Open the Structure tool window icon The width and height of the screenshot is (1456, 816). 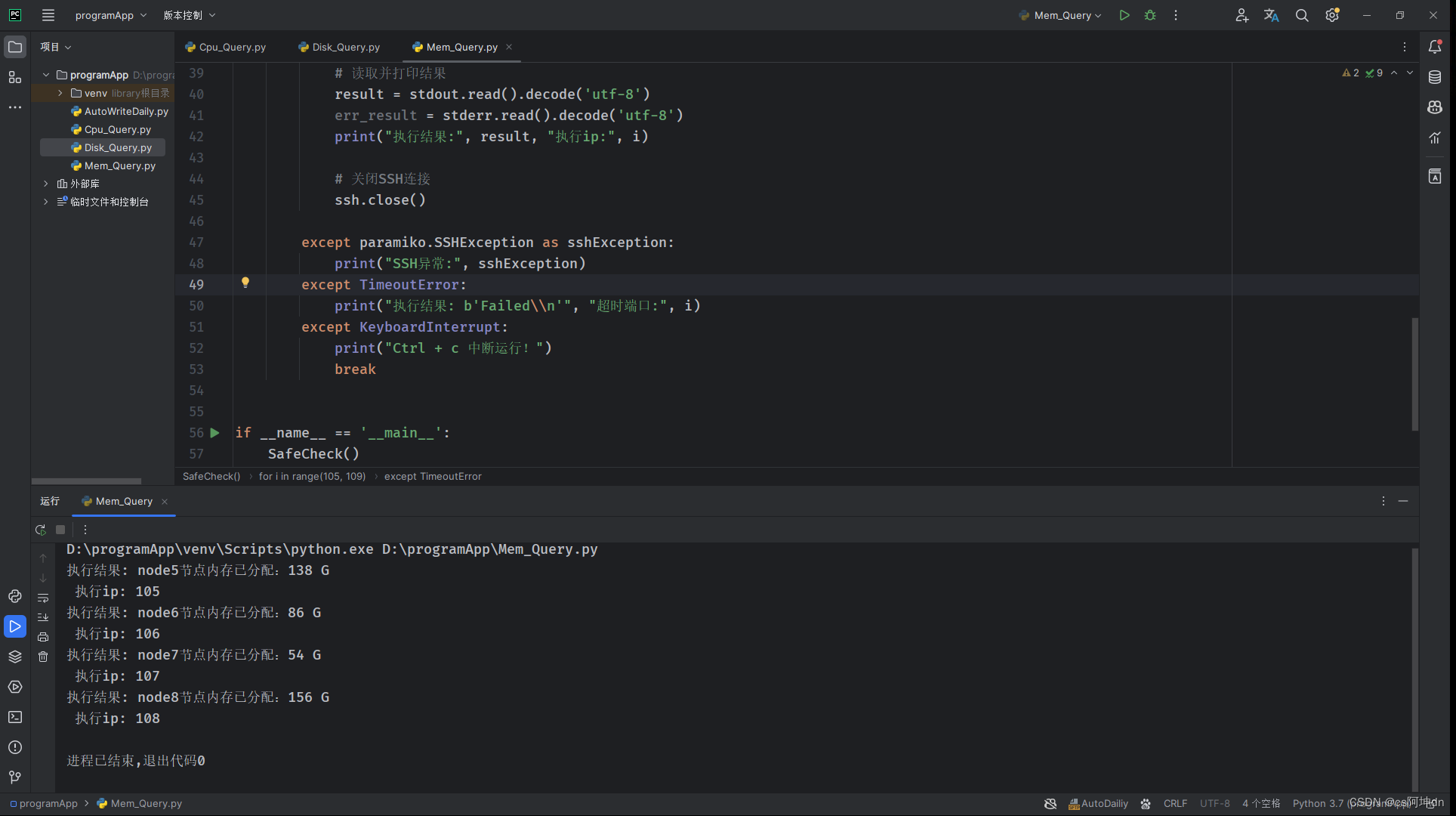(15, 77)
